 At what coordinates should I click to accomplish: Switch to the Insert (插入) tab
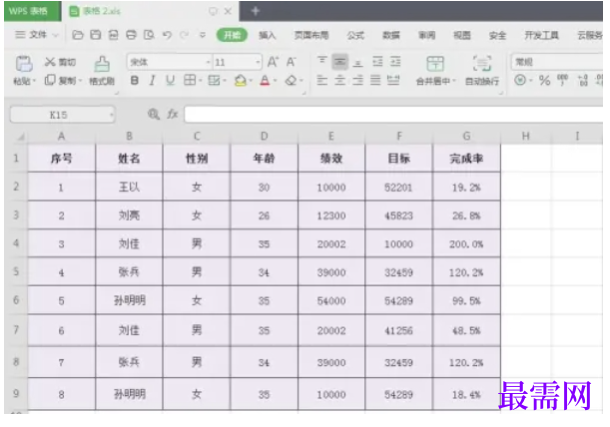pyautogui.click(x=267, y=35)
